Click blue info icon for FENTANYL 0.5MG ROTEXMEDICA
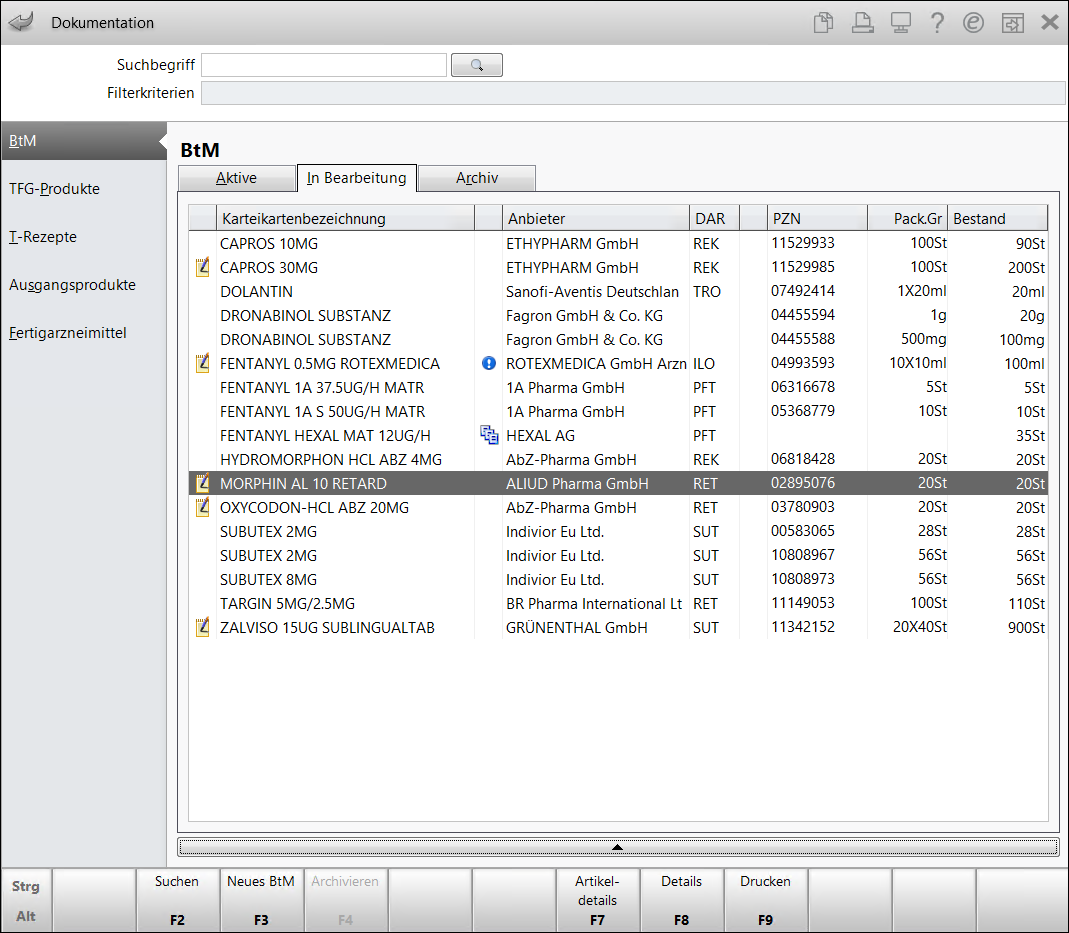 pyautogui.click(x=489, y=363)
